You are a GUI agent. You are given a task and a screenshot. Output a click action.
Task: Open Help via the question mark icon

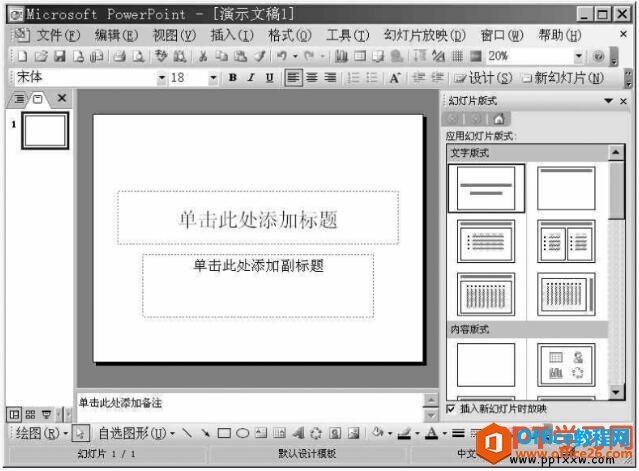coord(598,56)
